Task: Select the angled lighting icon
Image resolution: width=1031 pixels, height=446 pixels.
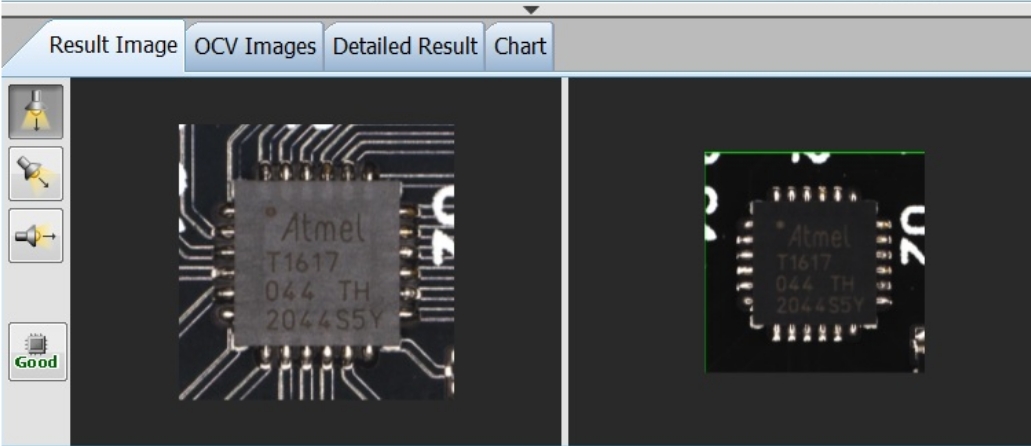Action: click(x=36, y=173)
